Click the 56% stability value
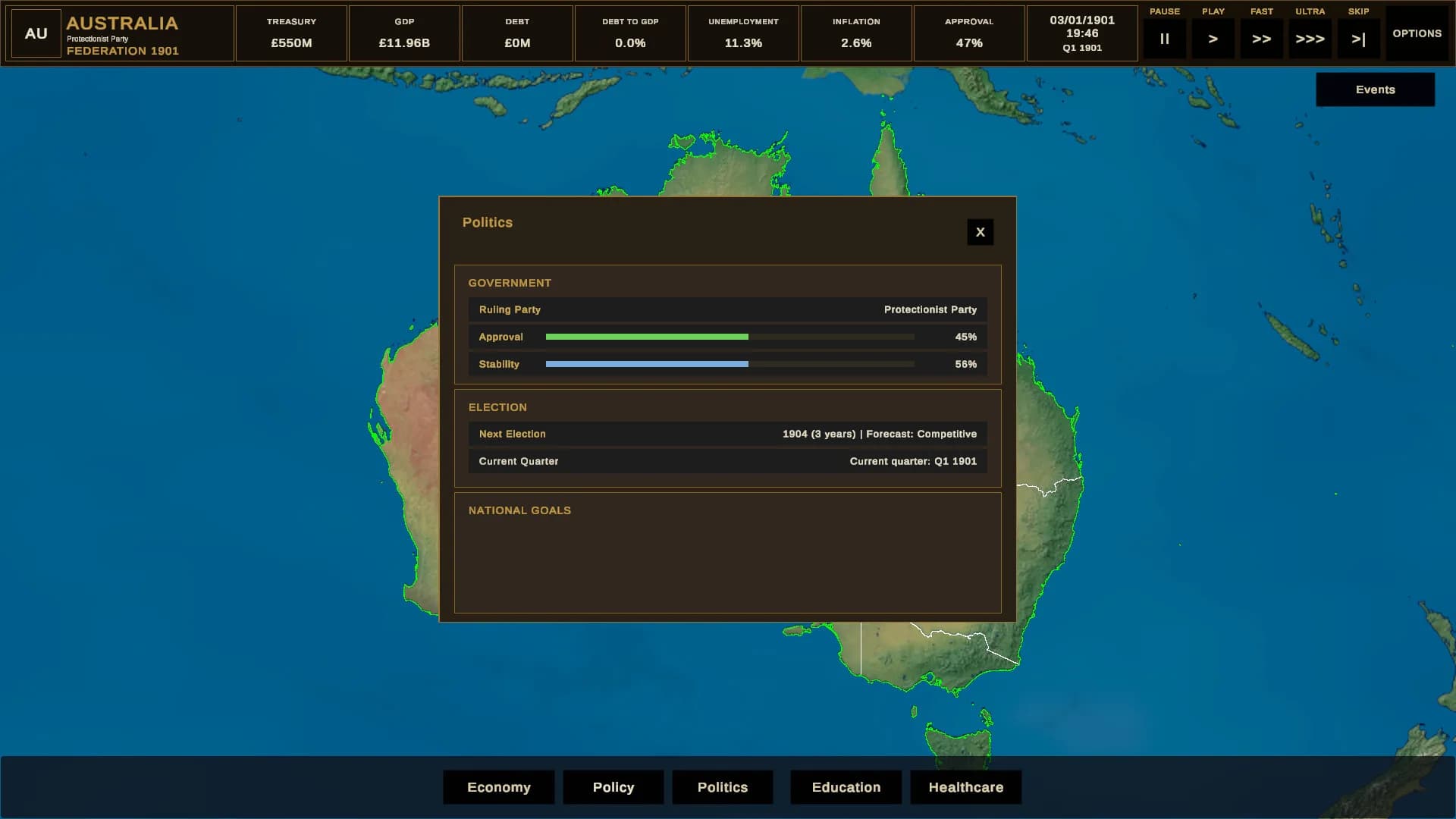The width and height of the screenshot is (1456, 819). pos(965,364)
